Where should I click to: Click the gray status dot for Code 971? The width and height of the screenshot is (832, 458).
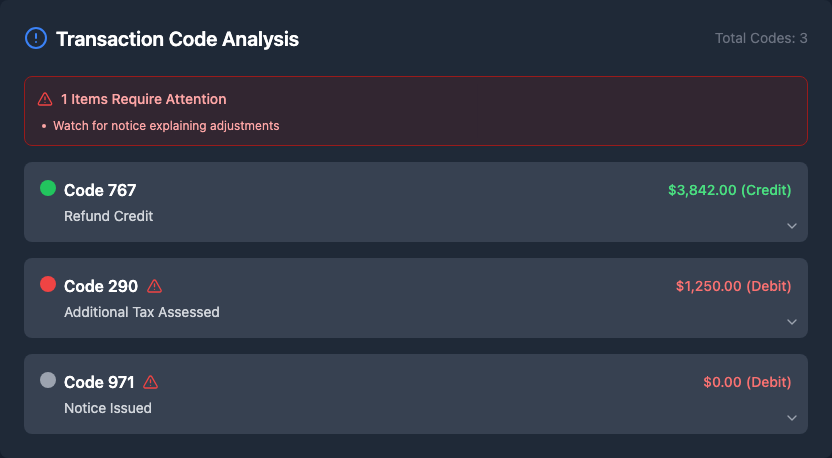[48, 380]
